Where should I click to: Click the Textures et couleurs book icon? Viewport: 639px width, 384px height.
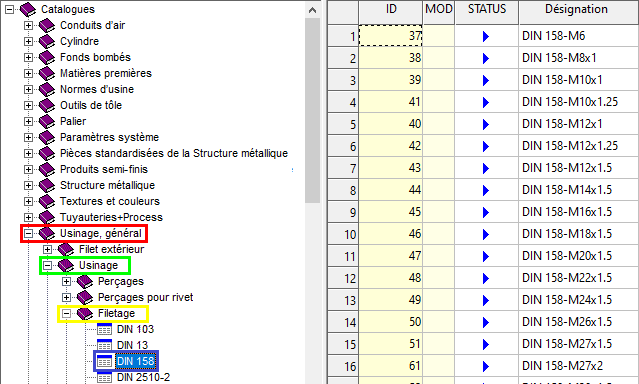coord(47,201)
